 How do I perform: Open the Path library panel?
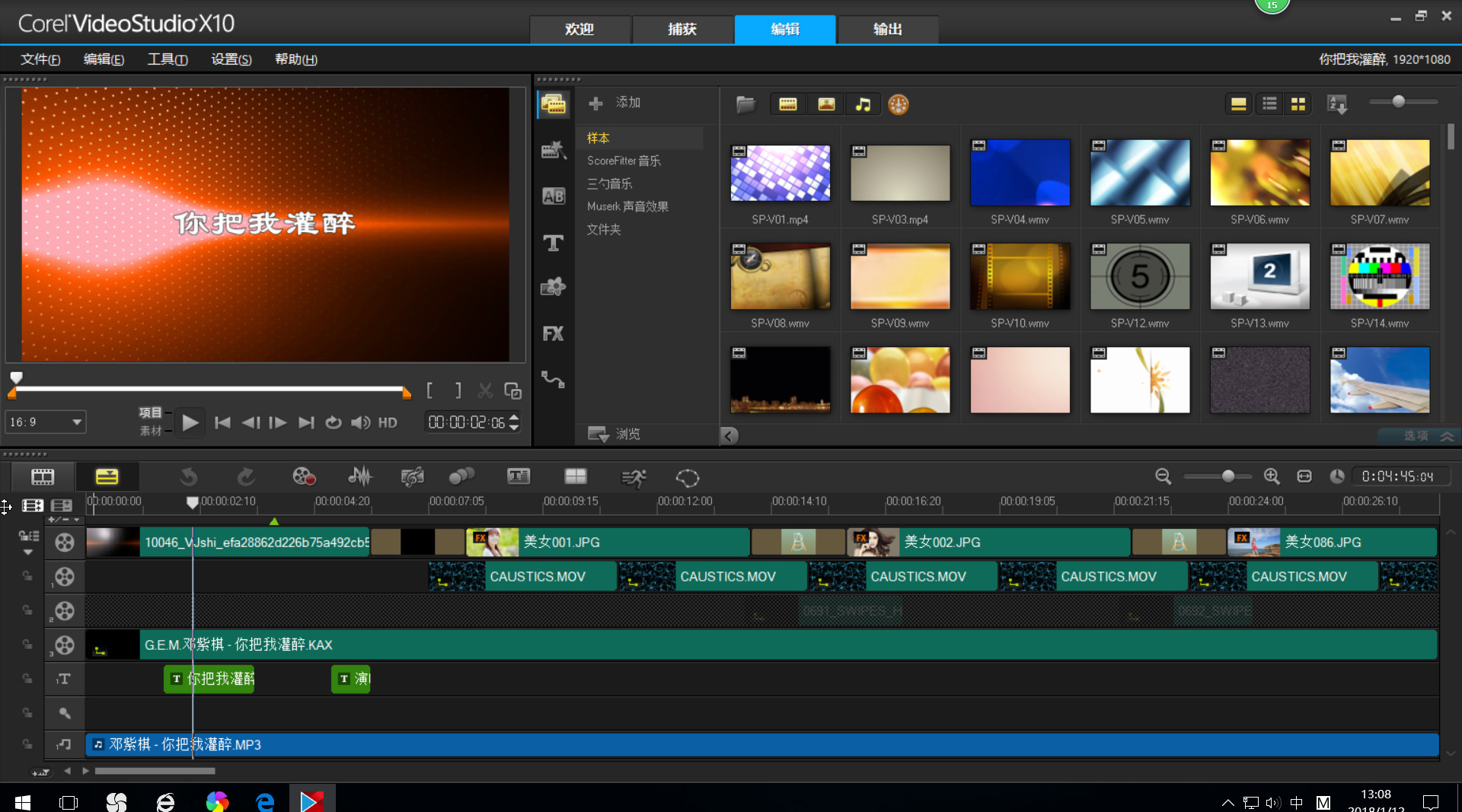click(x=553, y=379)
